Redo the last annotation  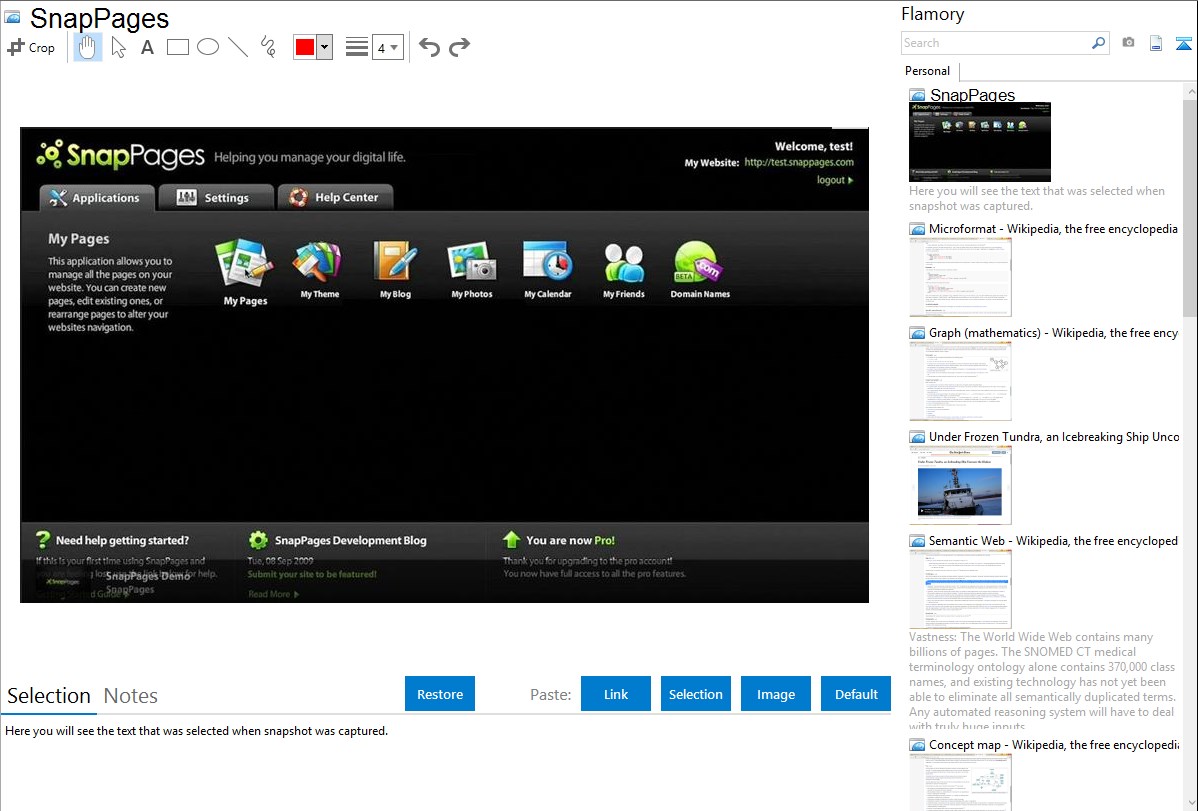coord(459,47)
